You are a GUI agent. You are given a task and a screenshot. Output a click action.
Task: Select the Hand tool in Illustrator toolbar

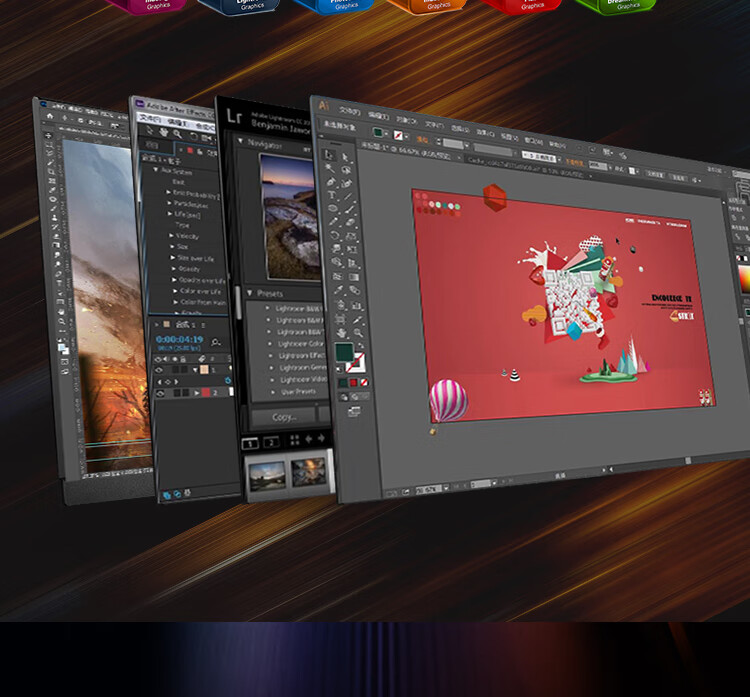point(341,333)
